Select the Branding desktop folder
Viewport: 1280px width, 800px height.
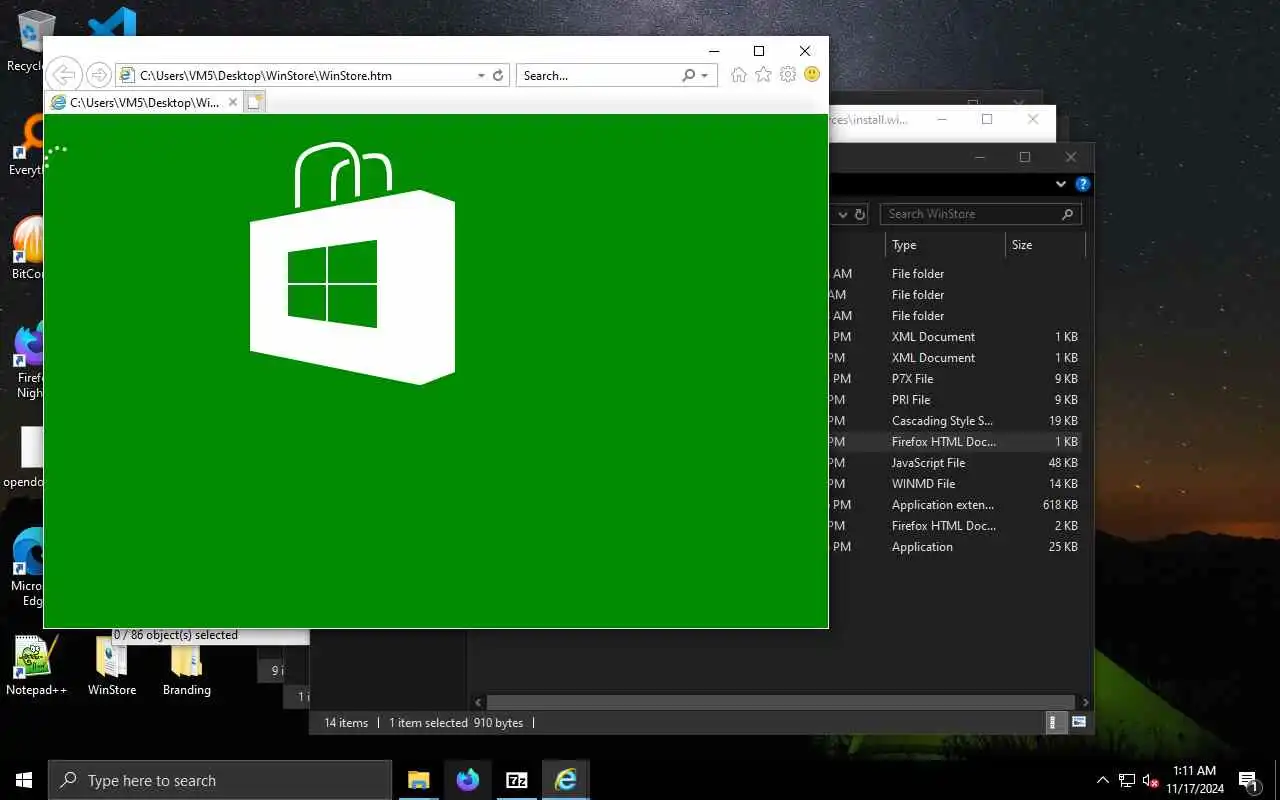187,666
